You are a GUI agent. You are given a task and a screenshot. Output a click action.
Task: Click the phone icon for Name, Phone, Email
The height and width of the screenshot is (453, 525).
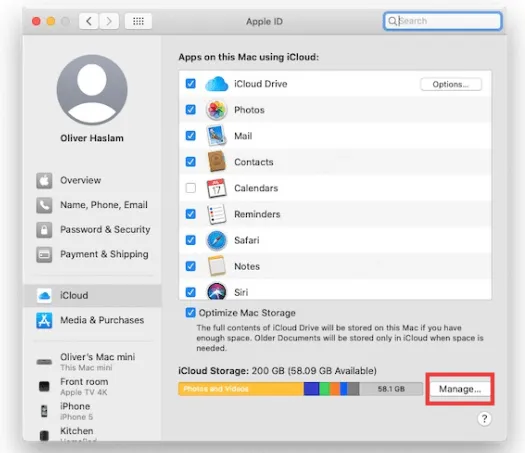tap(44, 205)
